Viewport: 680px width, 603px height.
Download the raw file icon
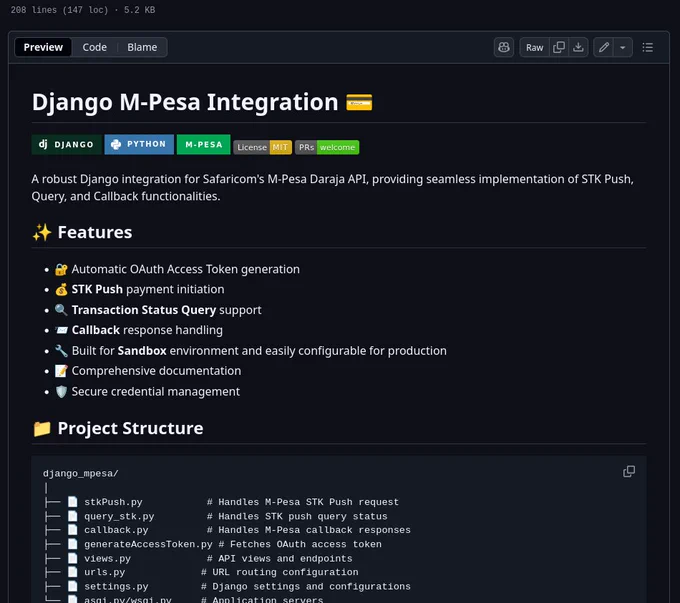click(578, 47)
